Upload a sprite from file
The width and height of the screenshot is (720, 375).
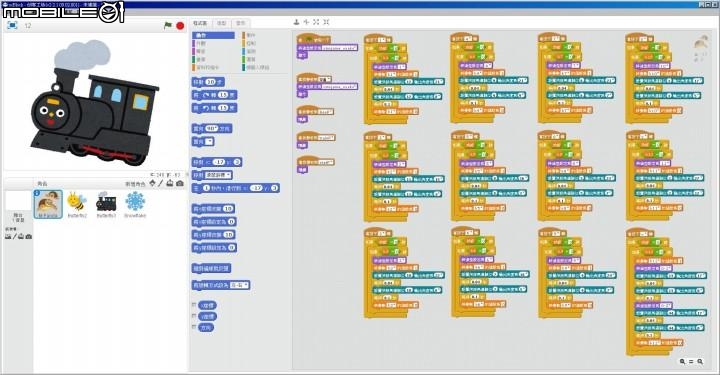point(170,184)
